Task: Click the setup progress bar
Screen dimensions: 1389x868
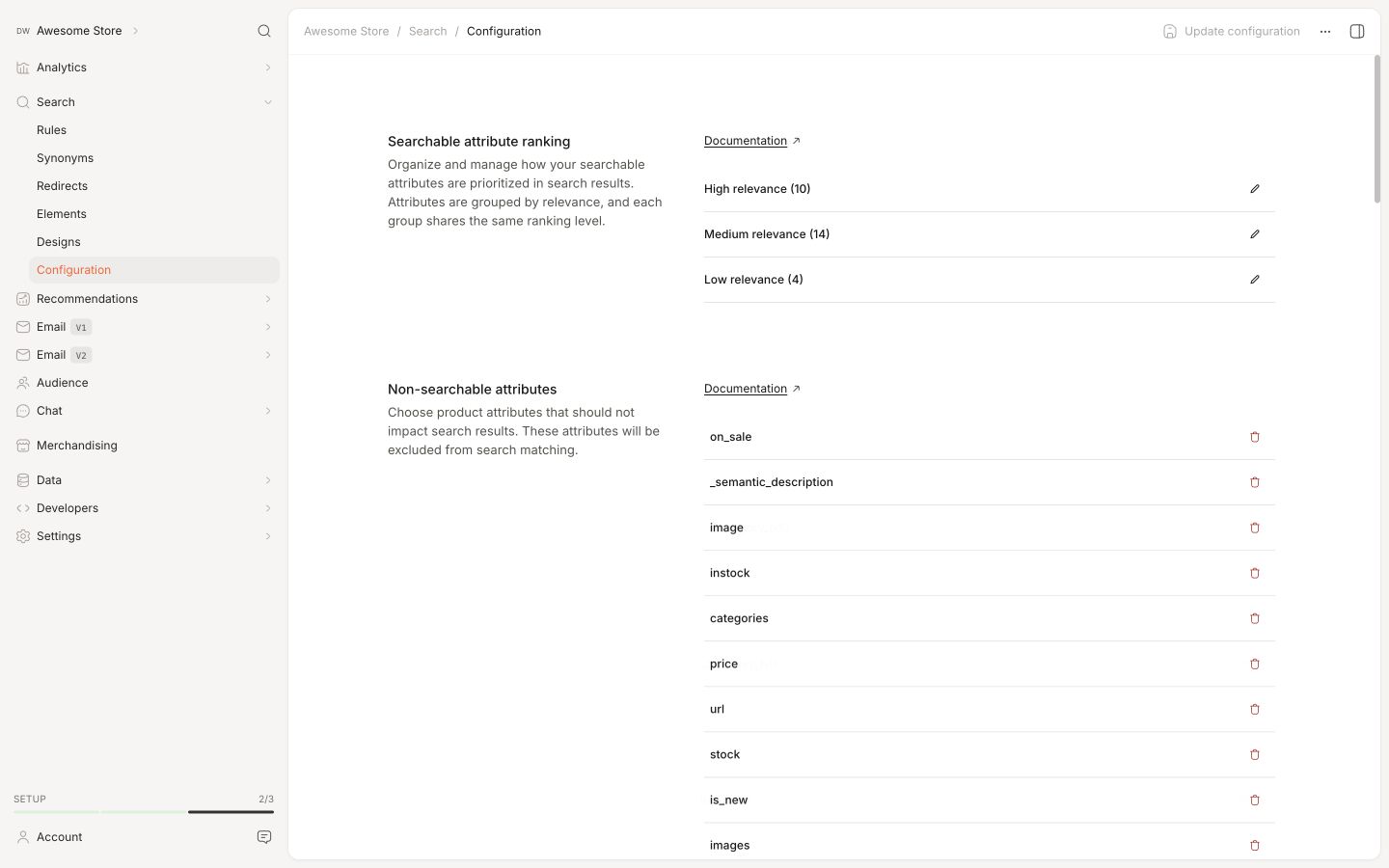Action: click(x=144, y=812)
